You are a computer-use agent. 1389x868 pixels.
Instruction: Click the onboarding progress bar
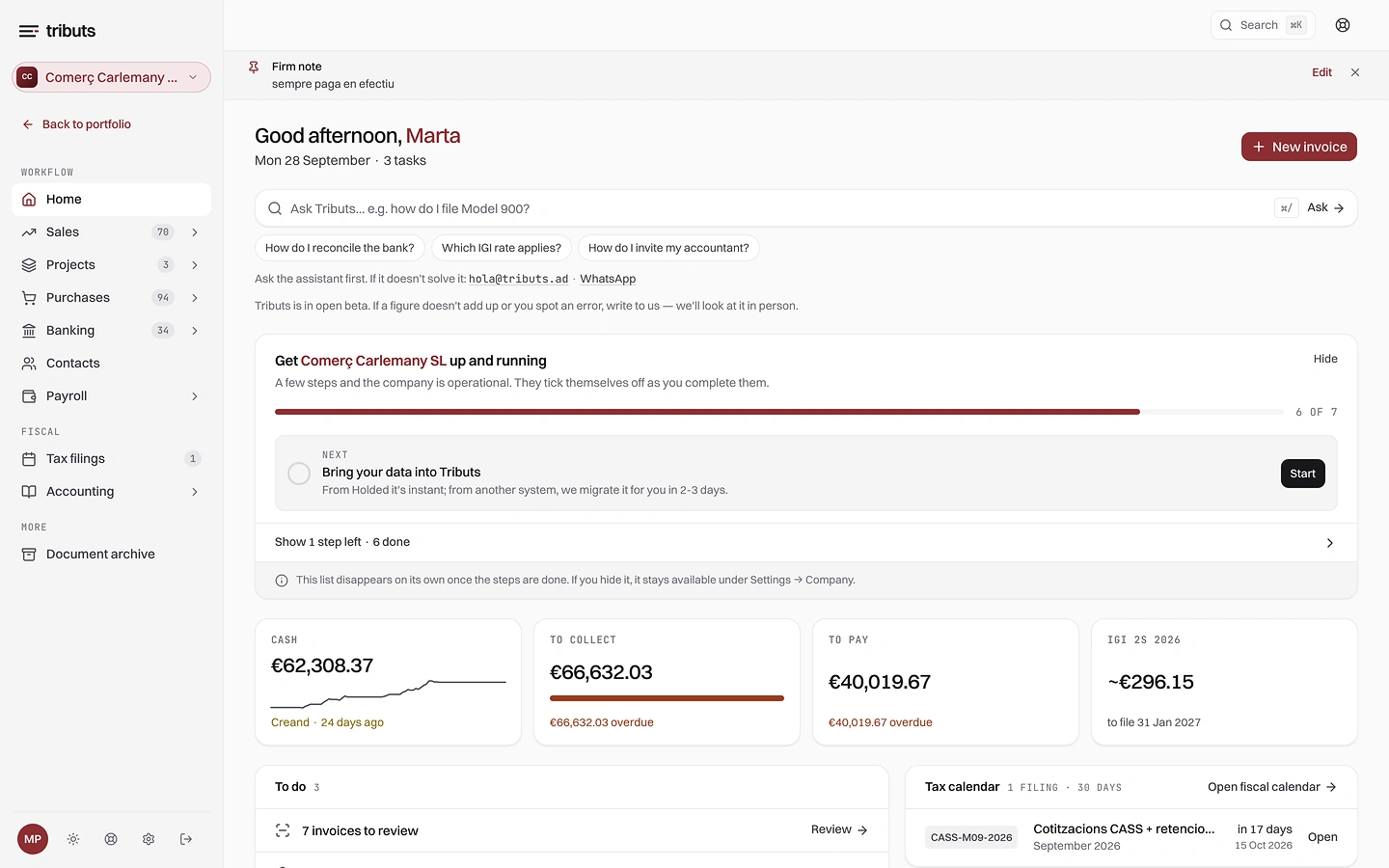coord(779,412)
